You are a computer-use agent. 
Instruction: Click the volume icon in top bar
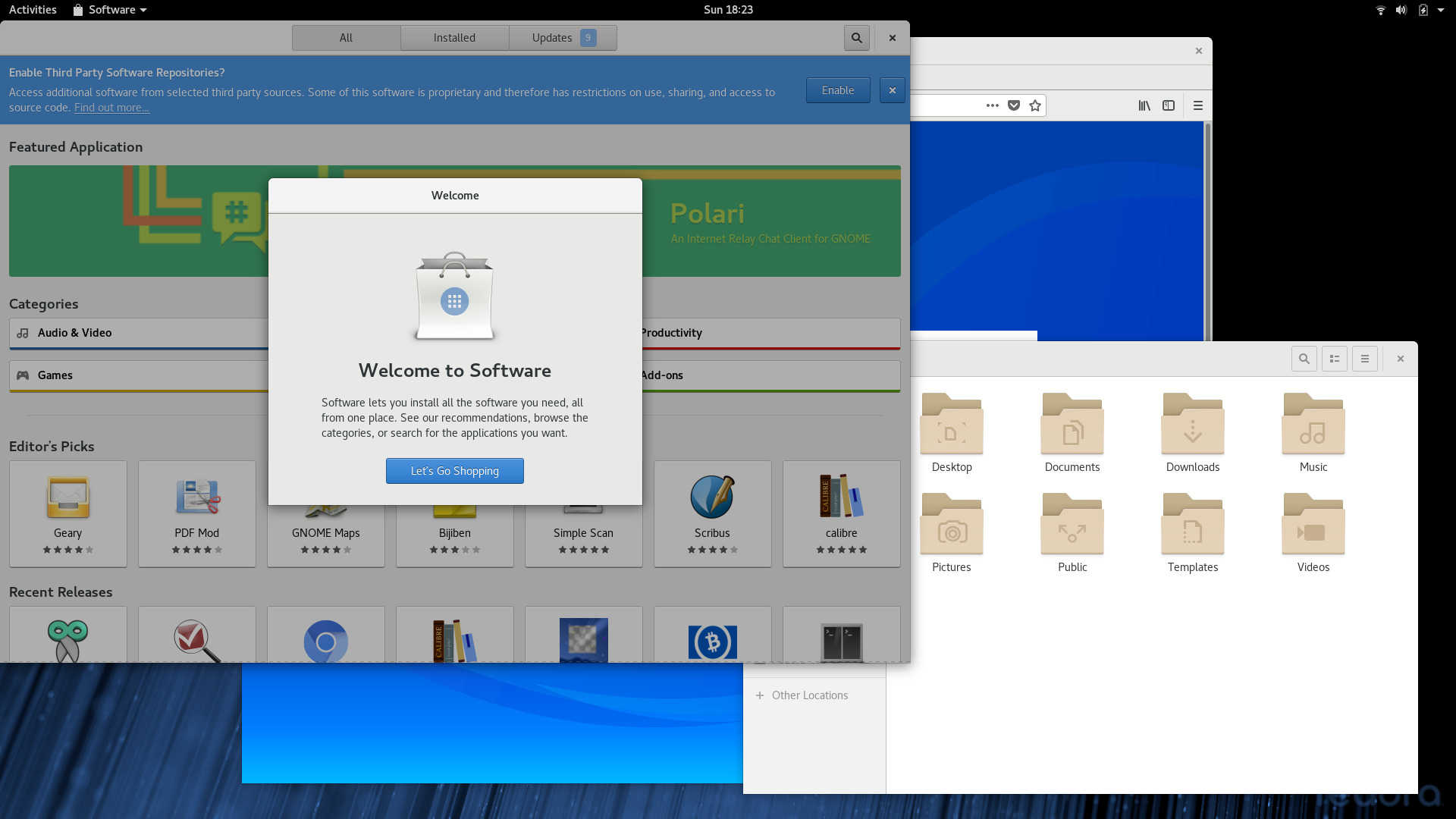[1401, 10]
